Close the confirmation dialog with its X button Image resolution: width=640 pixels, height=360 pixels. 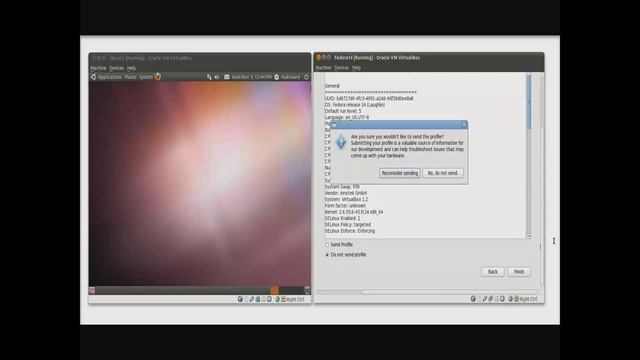pos(464,125)
